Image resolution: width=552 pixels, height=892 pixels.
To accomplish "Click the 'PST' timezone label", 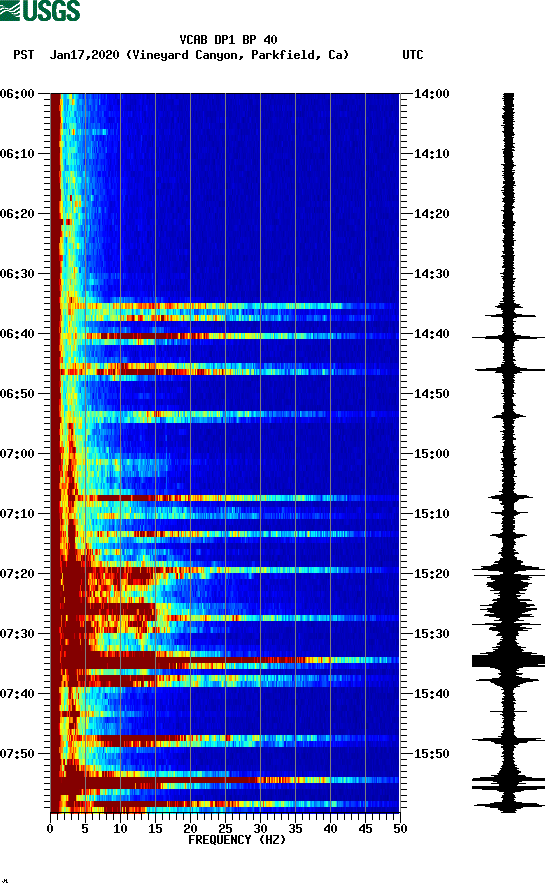I will click(24, 55).
